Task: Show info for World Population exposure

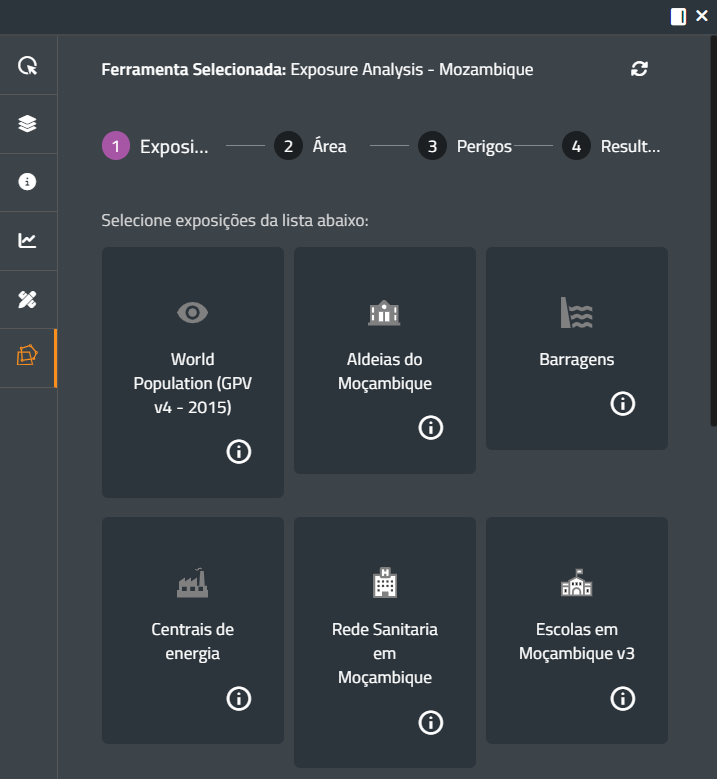Action: 238,452
